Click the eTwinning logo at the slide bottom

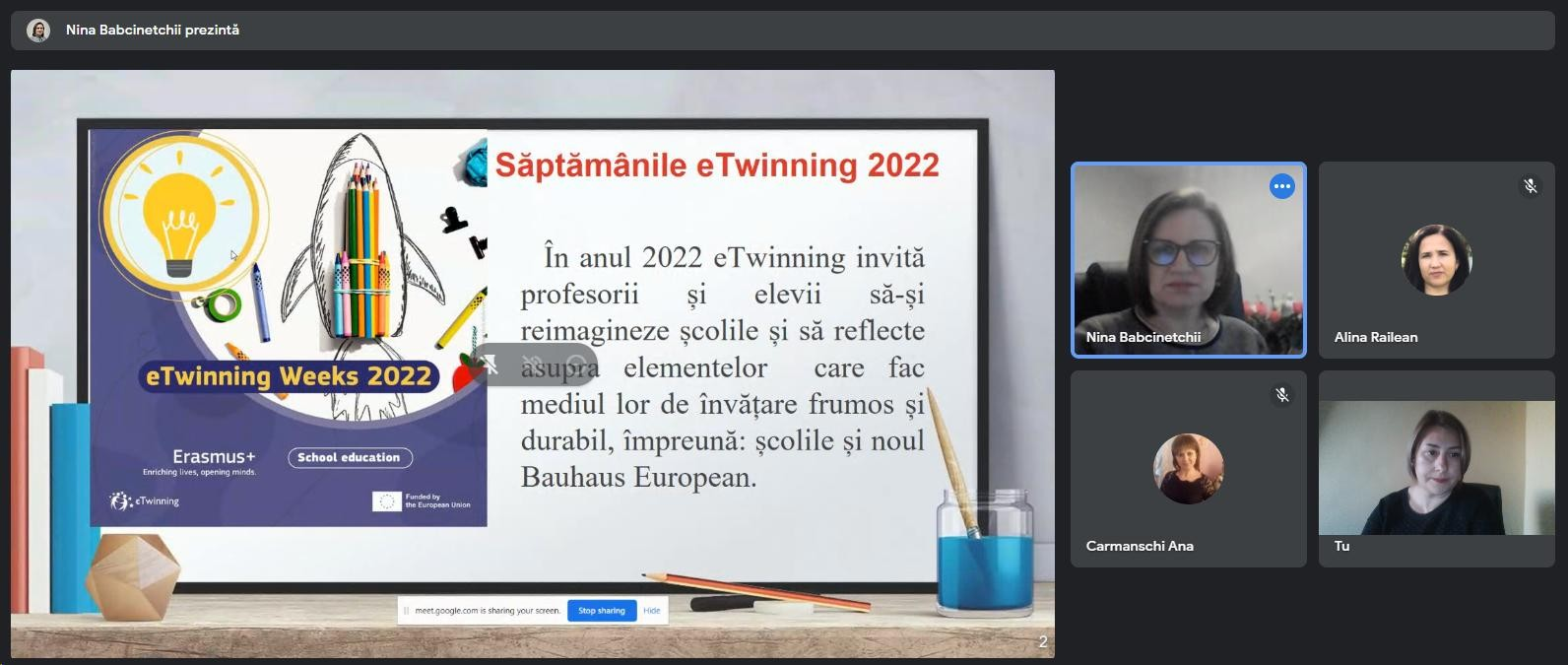pyautogui.click(x=145, y=501)
